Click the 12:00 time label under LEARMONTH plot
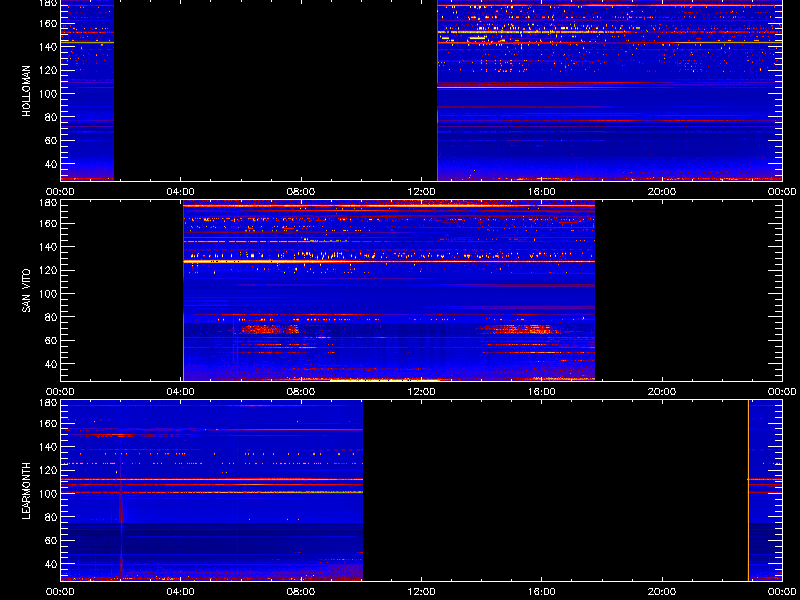 click(421, 592)
